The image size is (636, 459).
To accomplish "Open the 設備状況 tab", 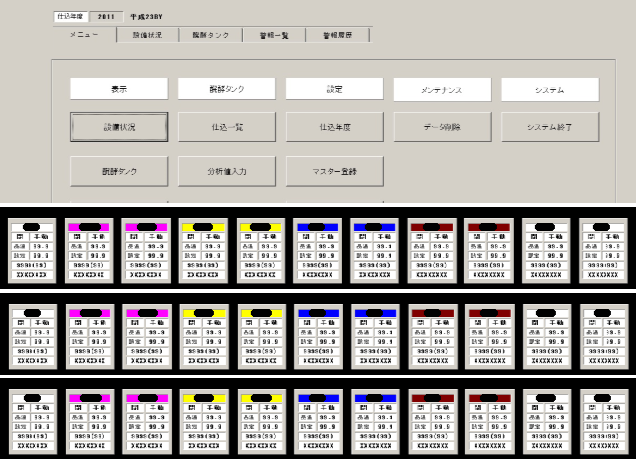I will tap(147, 35).
